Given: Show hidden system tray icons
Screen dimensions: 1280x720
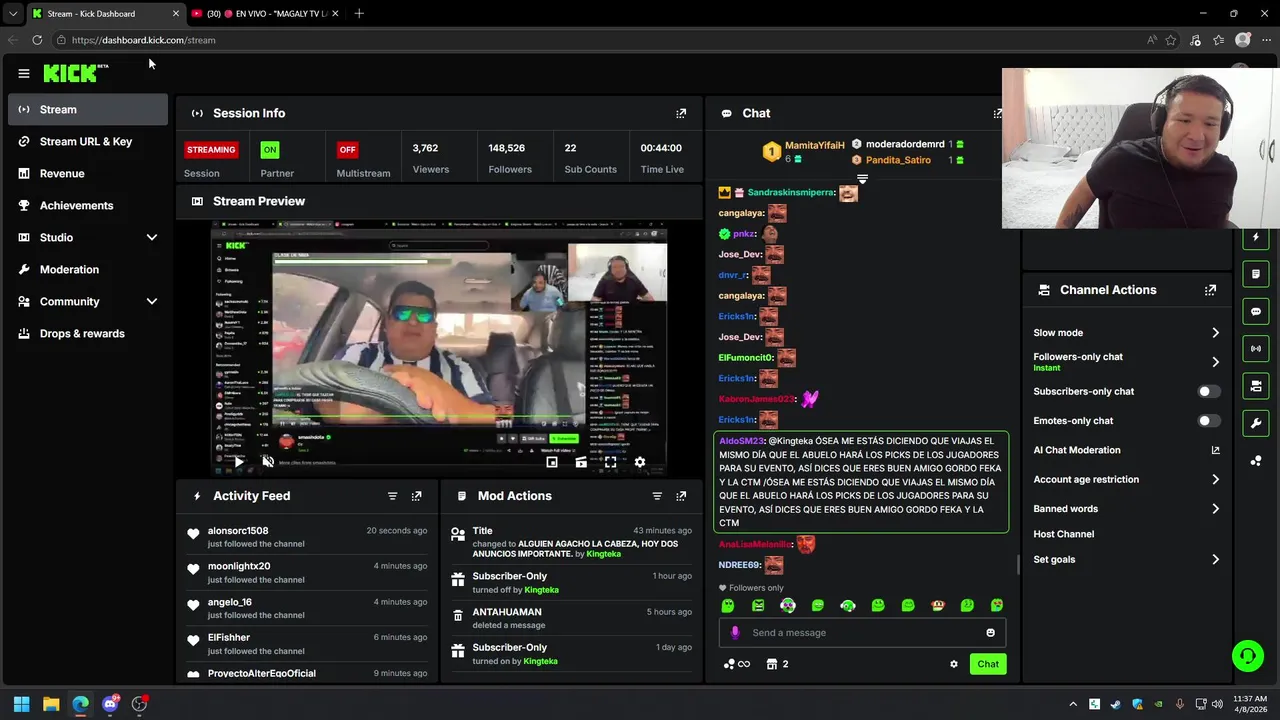Looking at the screenshot, I should click(1073, 704).
